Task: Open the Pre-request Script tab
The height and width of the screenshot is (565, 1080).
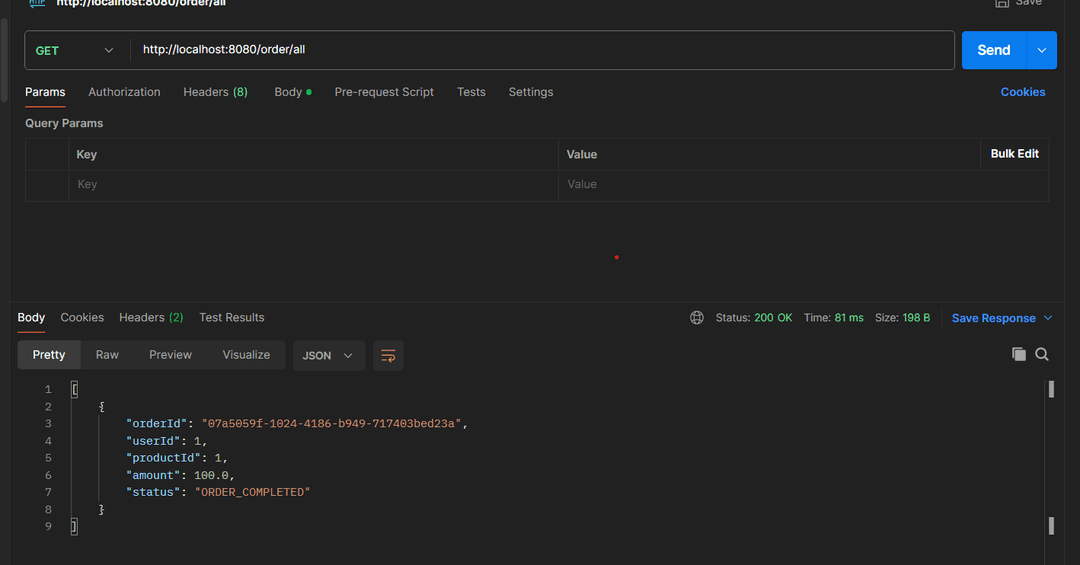Action: pyautogui.click(x=384, y=92)
